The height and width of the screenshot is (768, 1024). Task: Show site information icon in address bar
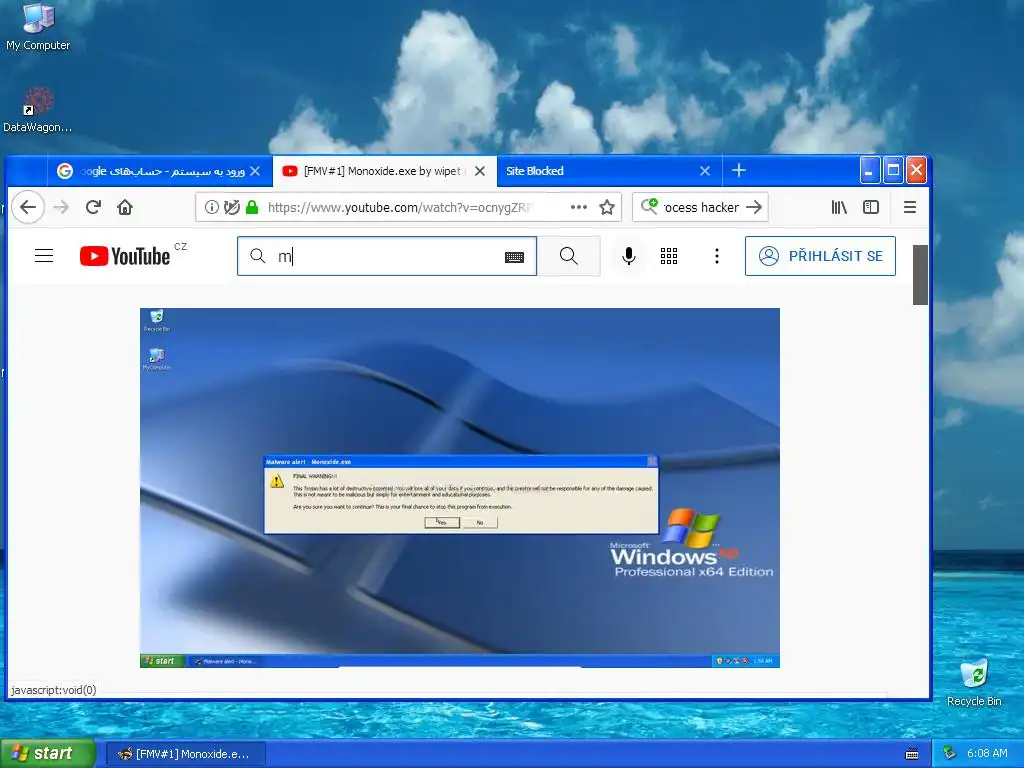[212, 207]
